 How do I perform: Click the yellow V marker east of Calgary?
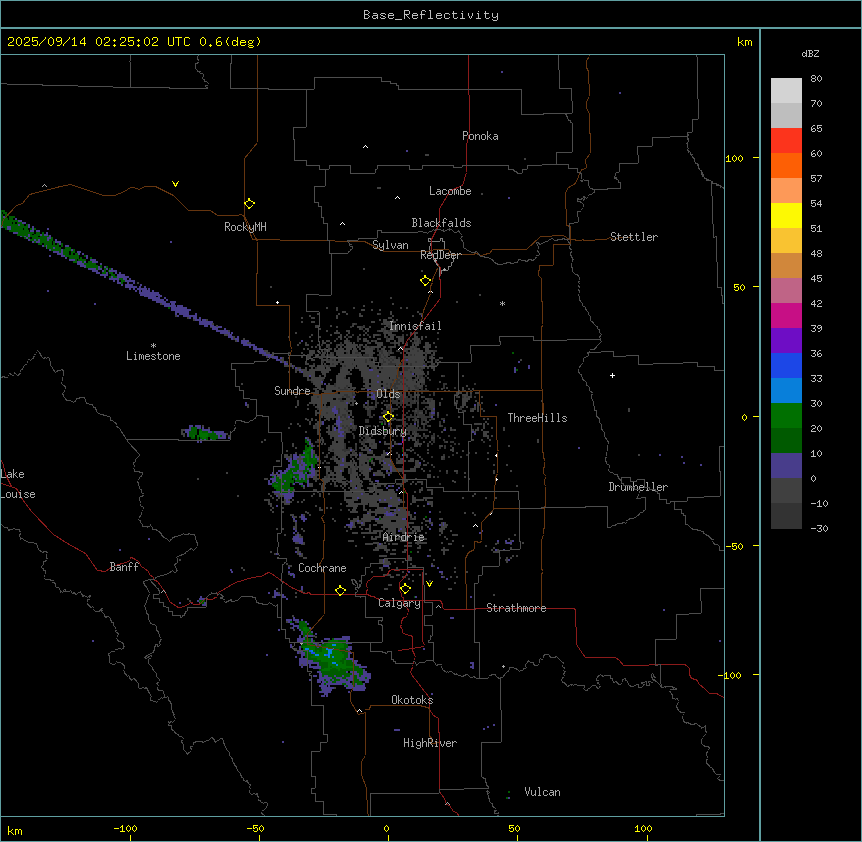tap(429, 584)
